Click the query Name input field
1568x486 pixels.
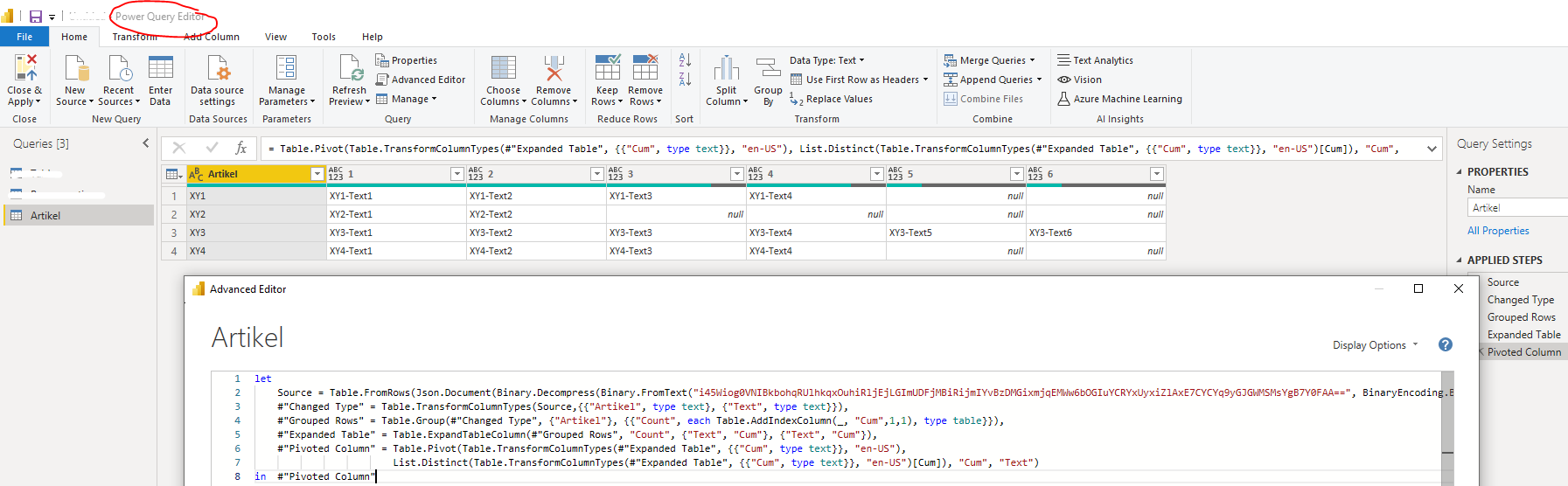pyautogui.click(x=1517, y=208)
